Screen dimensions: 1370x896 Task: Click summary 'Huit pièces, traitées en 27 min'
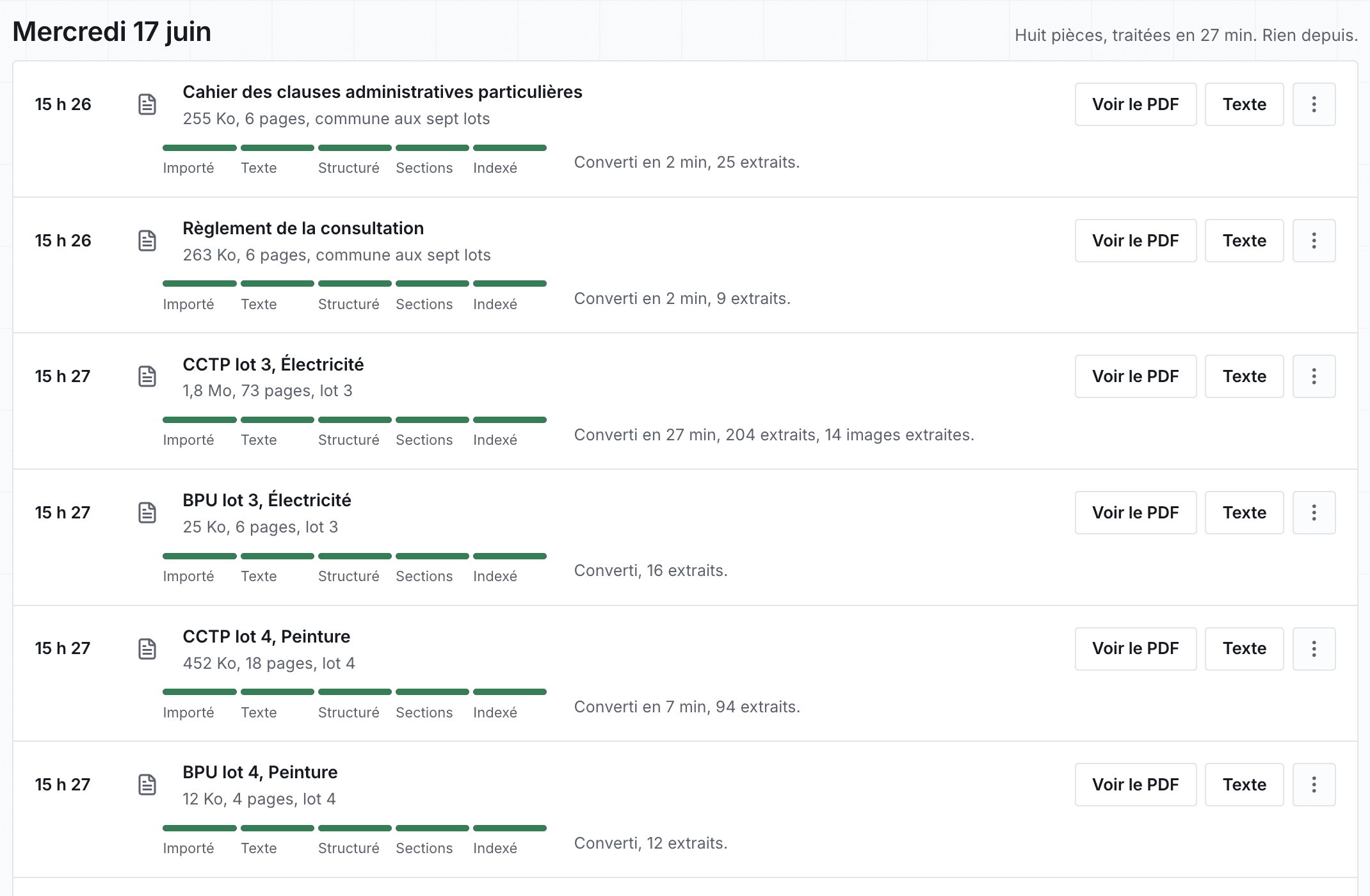pos(1186,35)
